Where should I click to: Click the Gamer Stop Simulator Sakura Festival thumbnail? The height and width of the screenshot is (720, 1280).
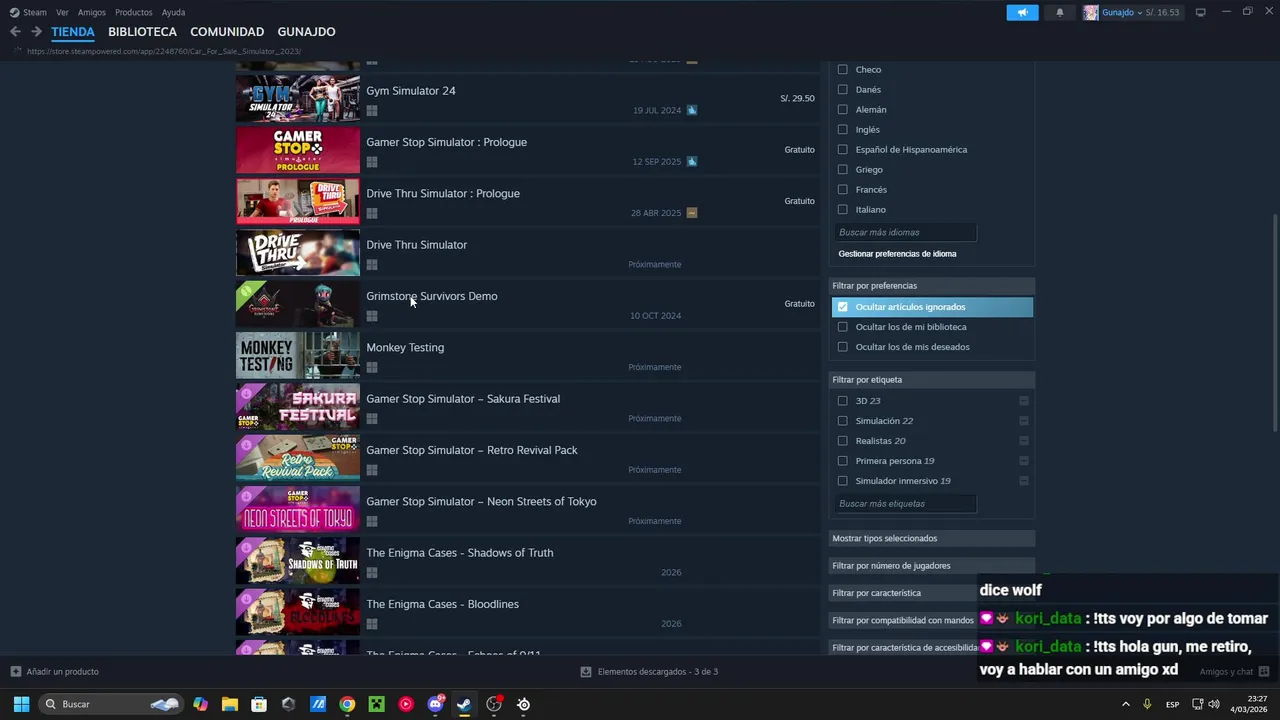298,407
